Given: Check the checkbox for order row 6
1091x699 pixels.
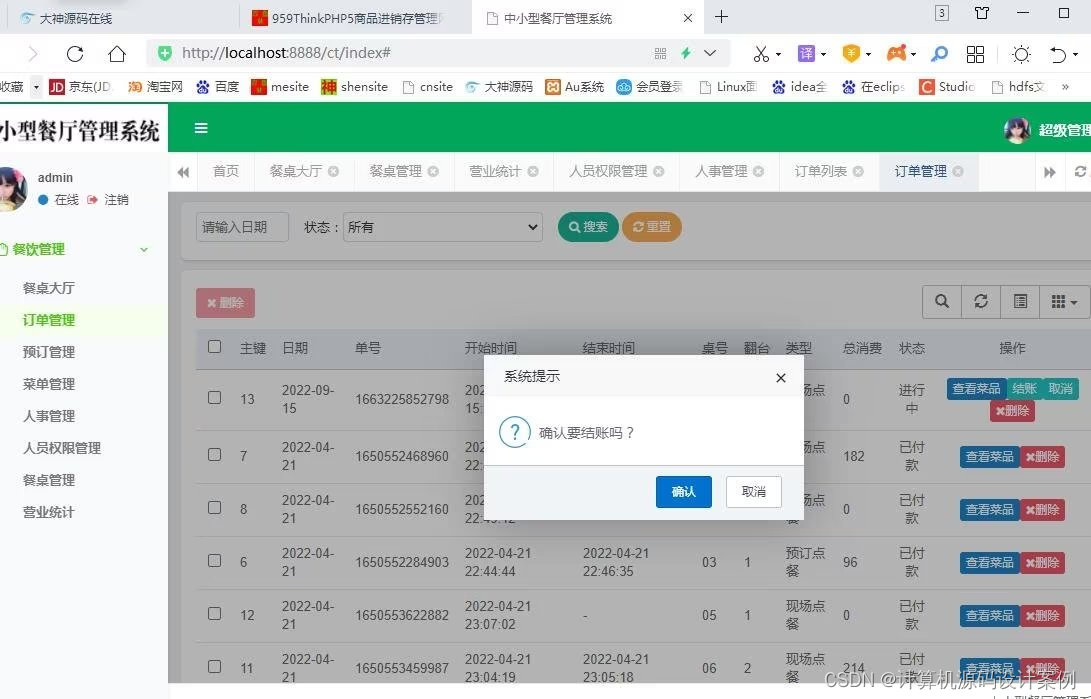Looking at the screenshot, I should [x=214, y=561].
